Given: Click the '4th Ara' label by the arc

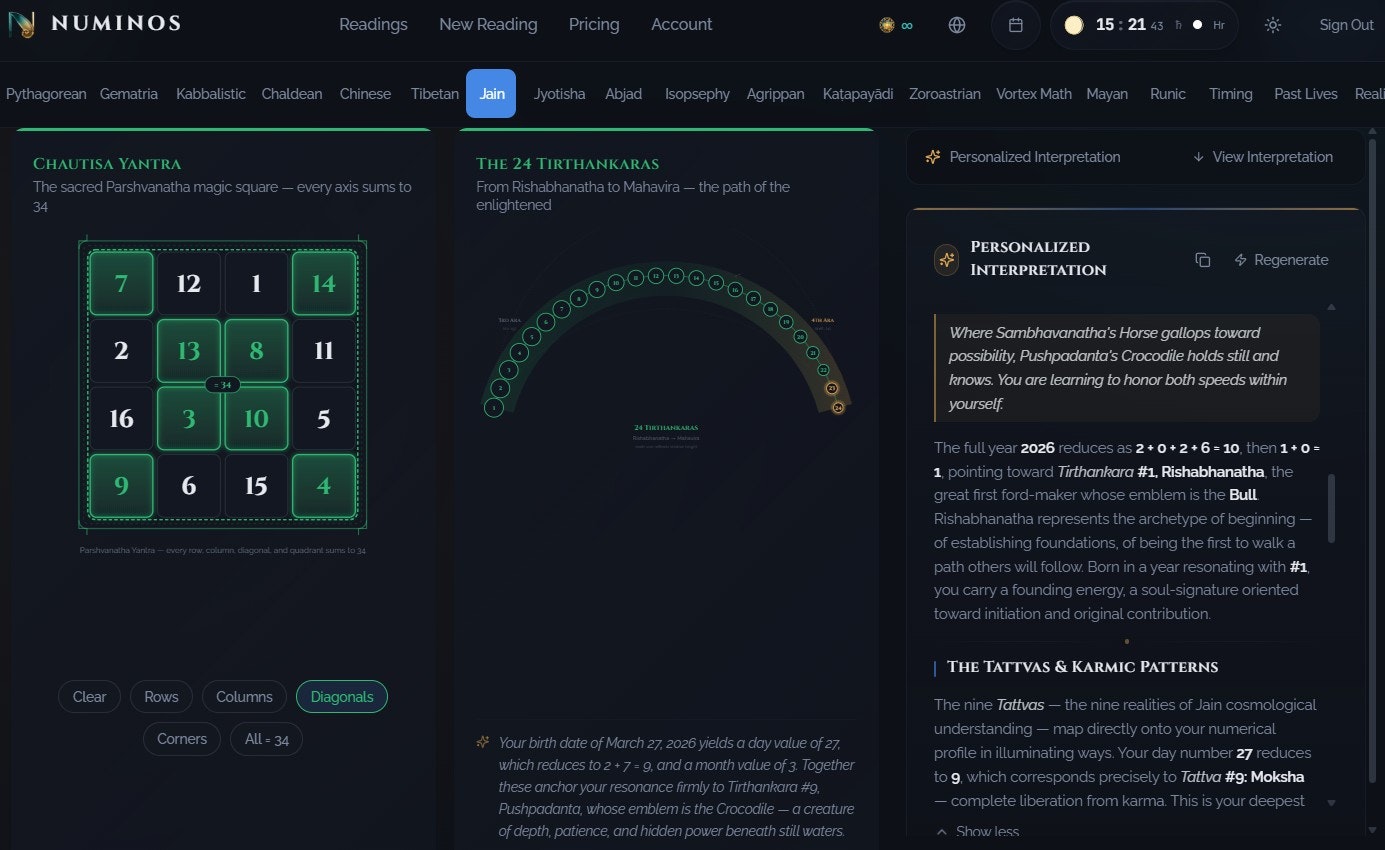Looking at the screenshot, I should coord(823,320).
